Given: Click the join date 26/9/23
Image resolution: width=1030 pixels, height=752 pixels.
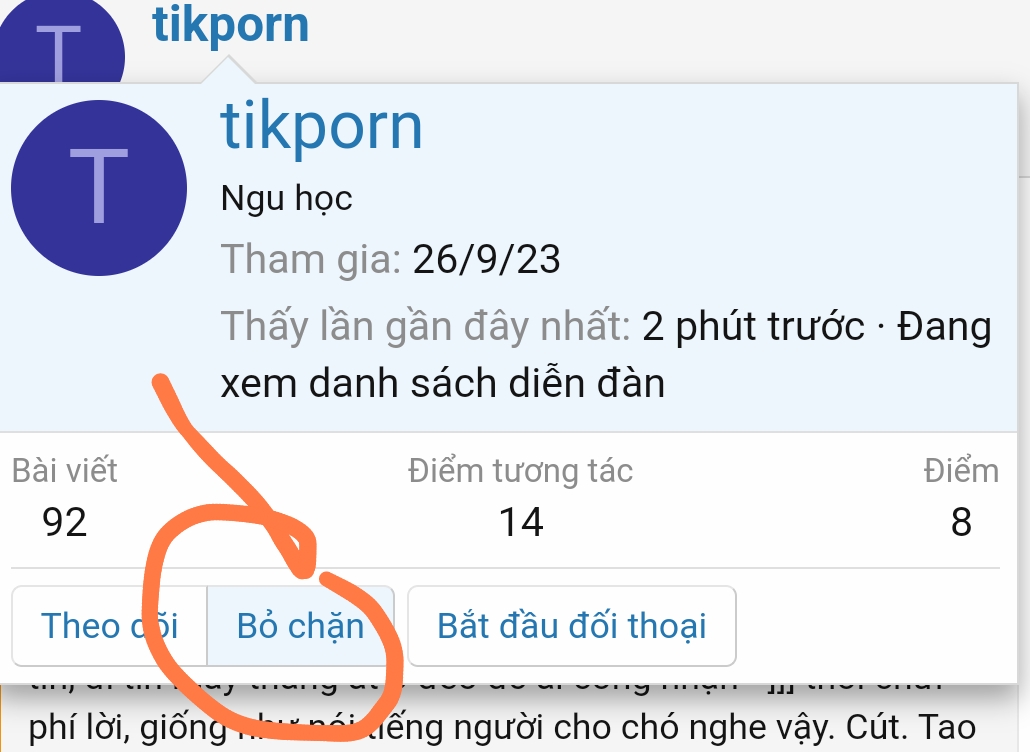Looking at the screenshot, I should [x=487, y=259].
